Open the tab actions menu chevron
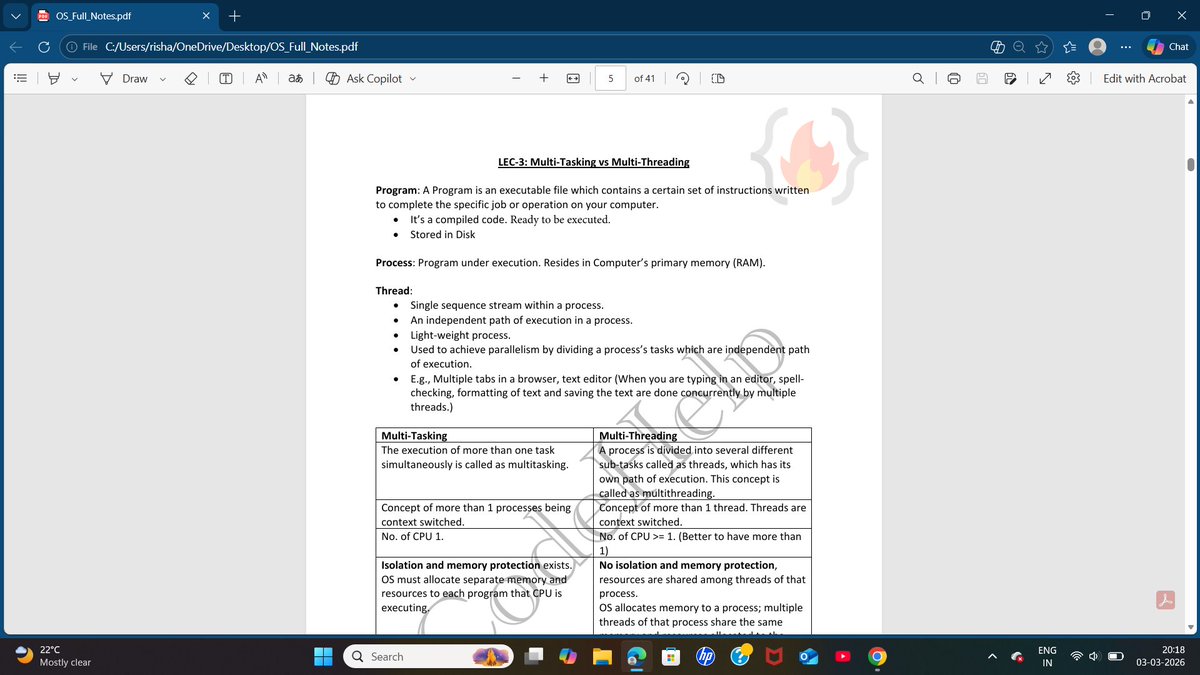The image size is (1200, 675). pos(14,16)
